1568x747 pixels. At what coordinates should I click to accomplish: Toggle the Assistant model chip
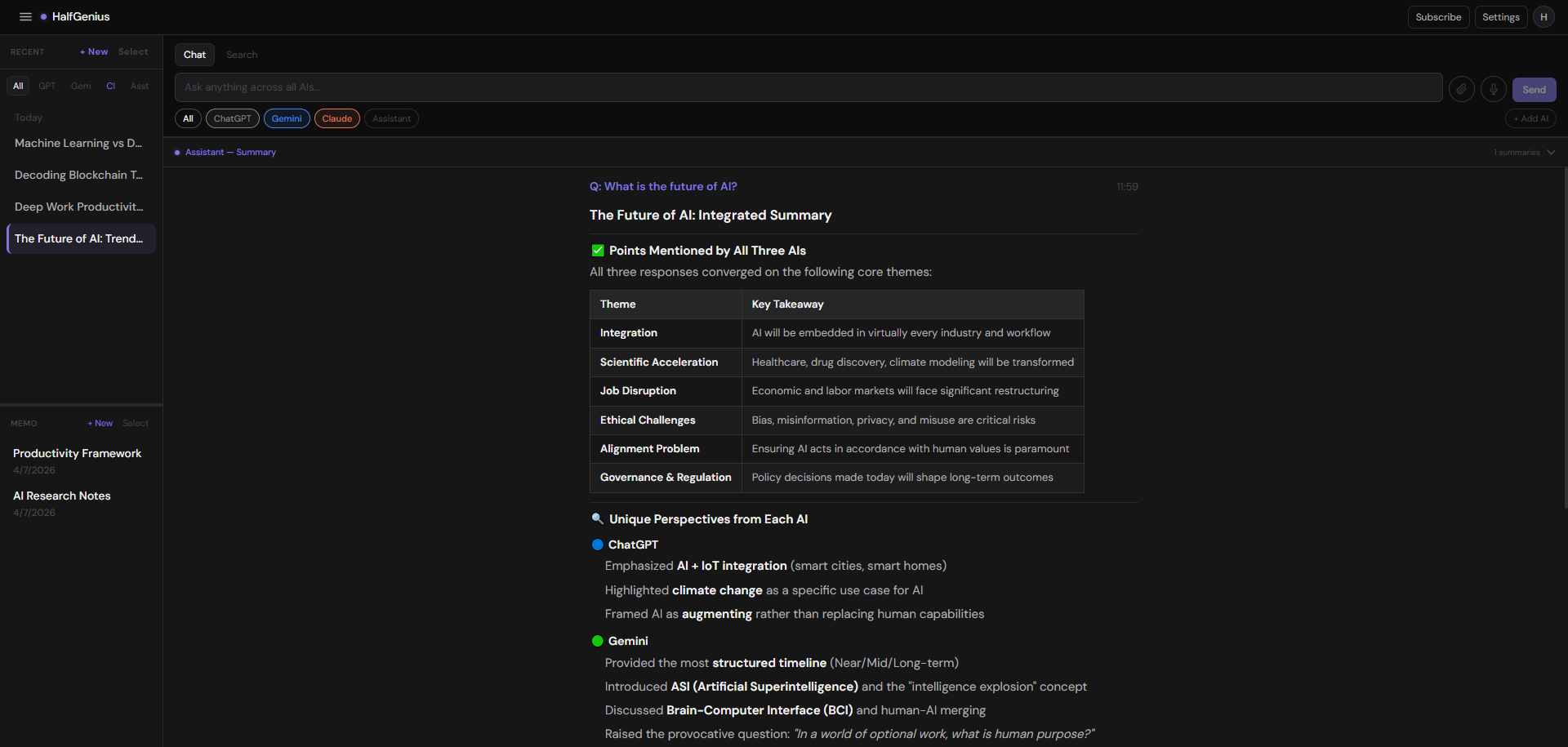tap(391, 118)
